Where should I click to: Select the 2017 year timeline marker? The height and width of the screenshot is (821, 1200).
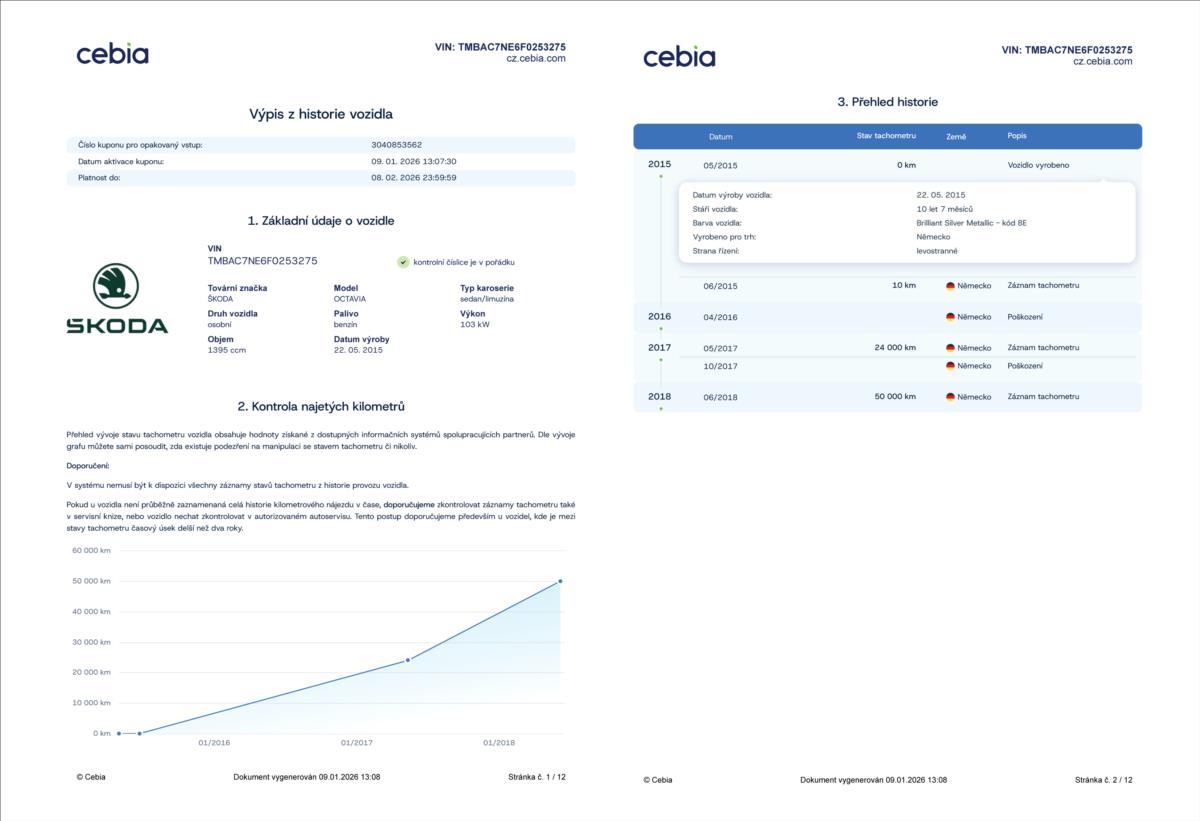[x=659, y=347]
